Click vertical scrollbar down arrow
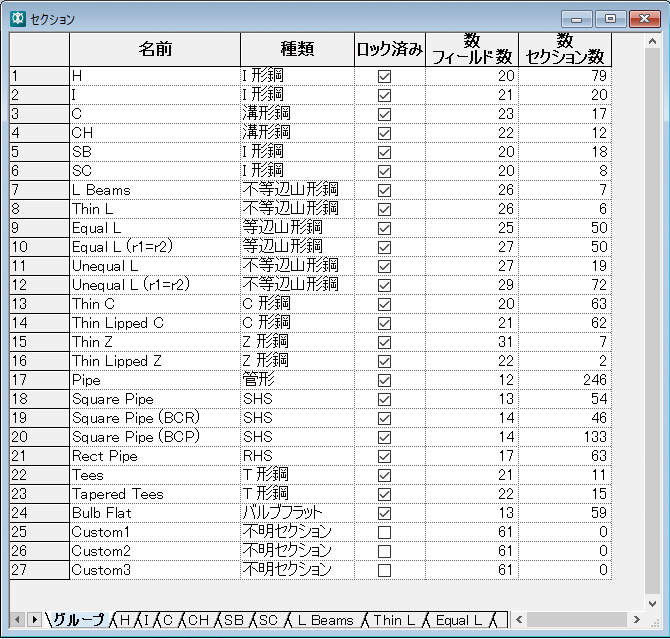 652,604
